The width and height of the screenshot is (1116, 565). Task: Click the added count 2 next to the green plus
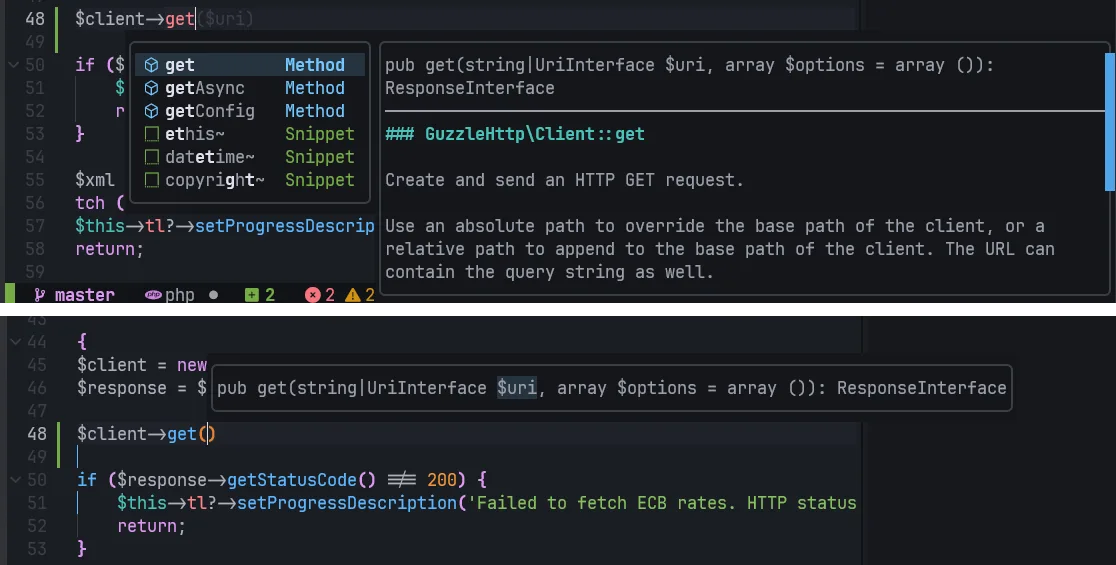tap(270, 295)
